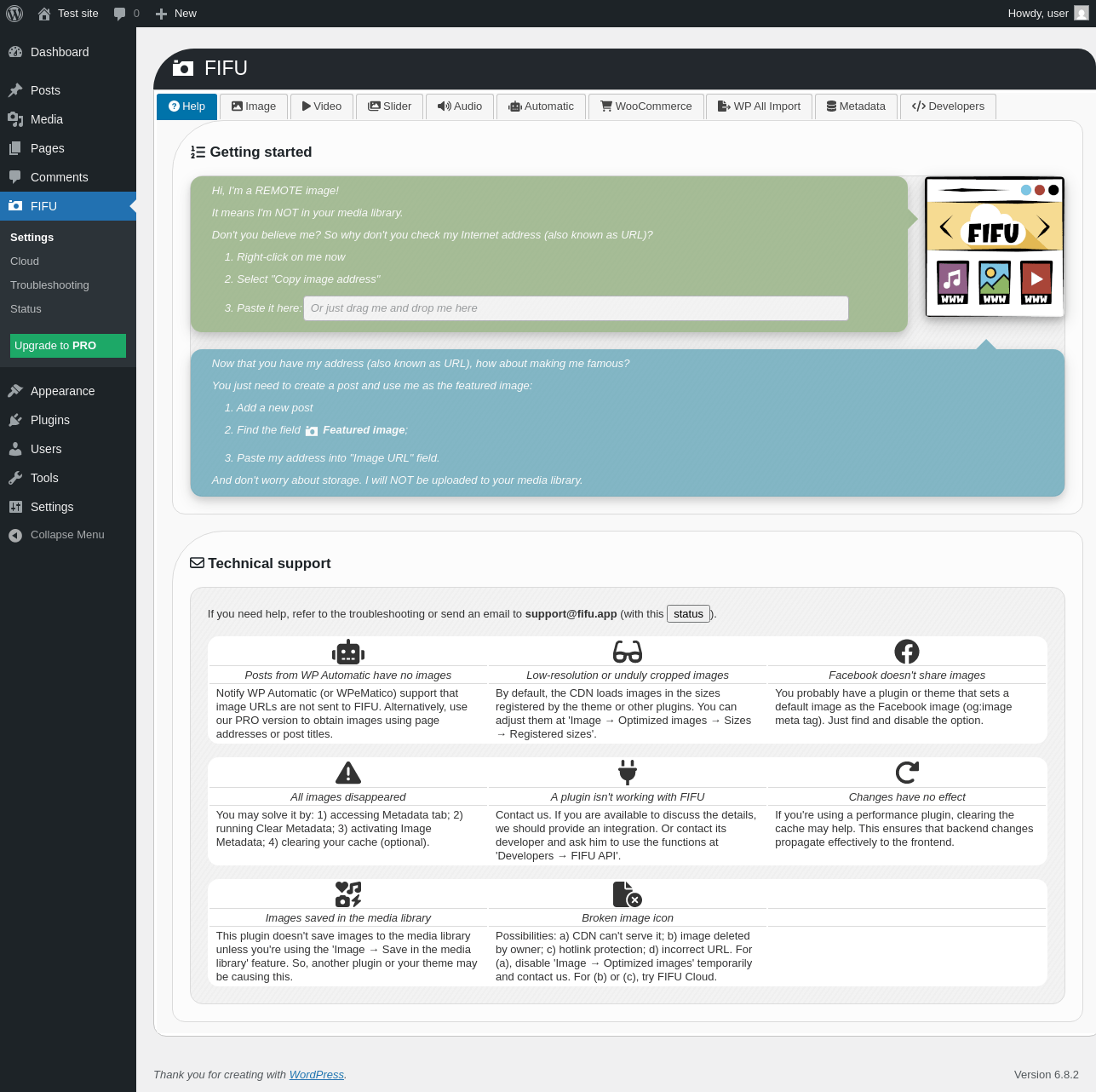Click the warning triangle icon
Image resolution: width=1096 pixels, height=1092 pixels.
(348, 773)
